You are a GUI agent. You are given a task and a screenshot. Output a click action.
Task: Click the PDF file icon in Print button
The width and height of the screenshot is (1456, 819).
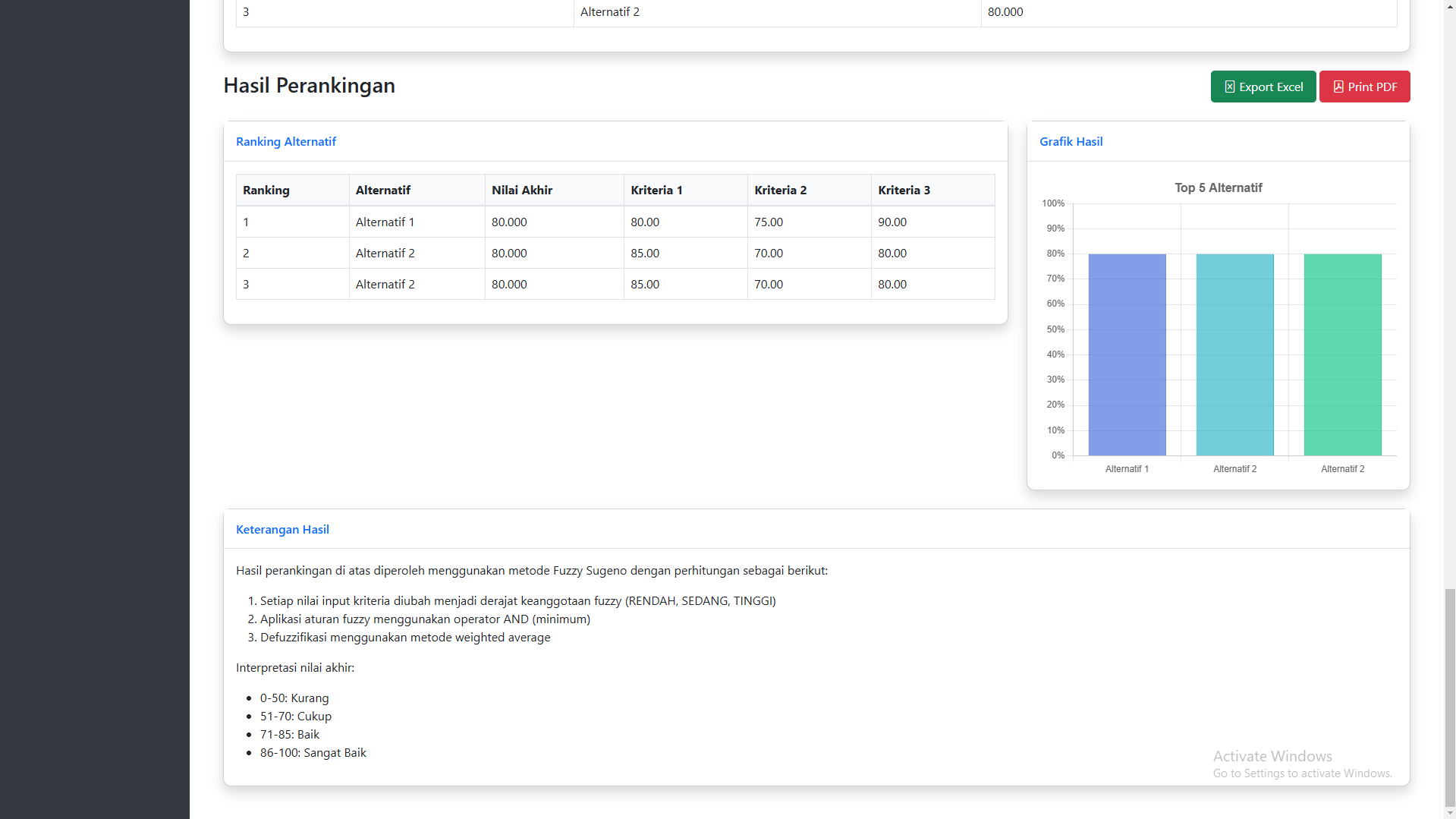1338,87
